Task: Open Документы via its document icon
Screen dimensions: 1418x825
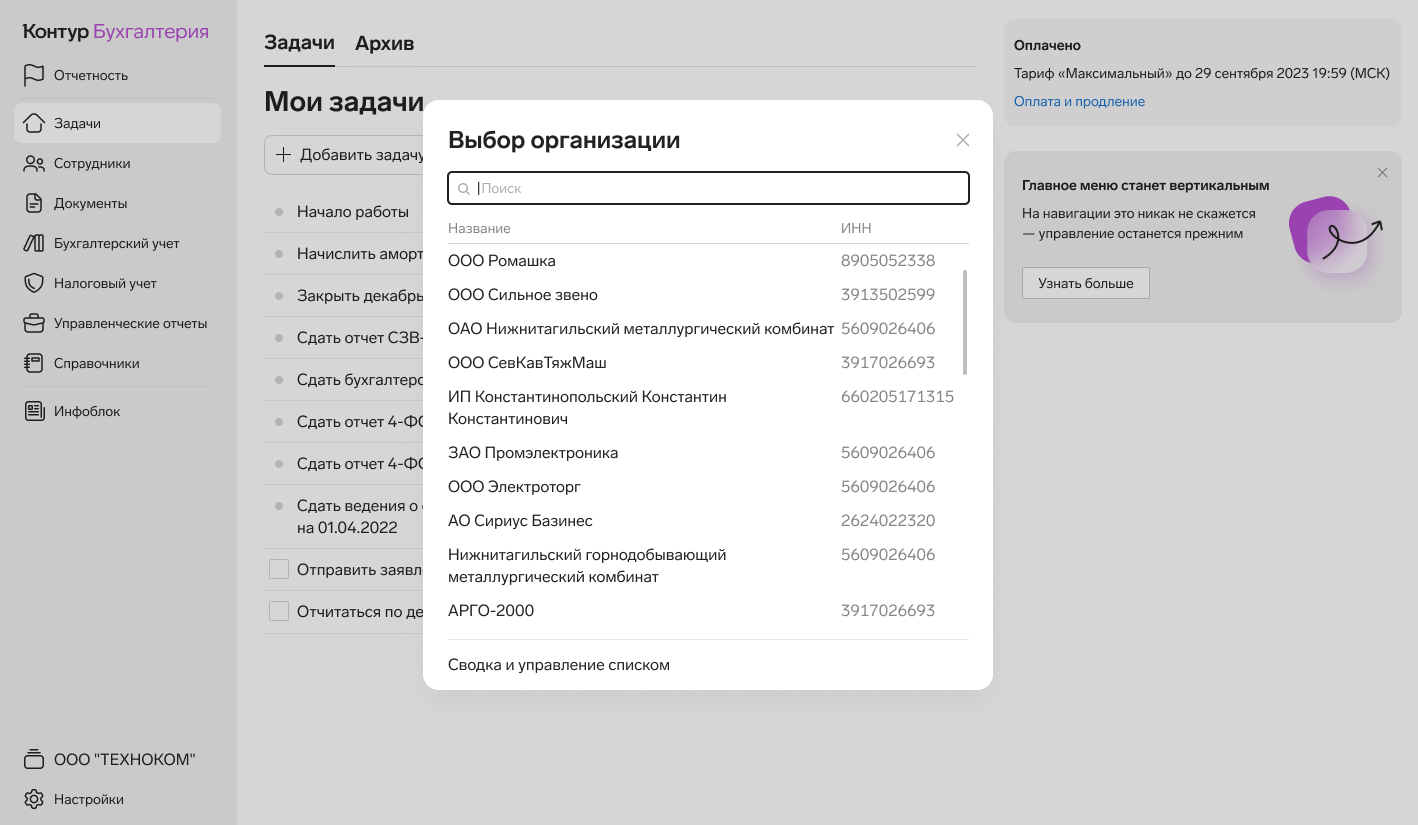Action: point(34,203)
